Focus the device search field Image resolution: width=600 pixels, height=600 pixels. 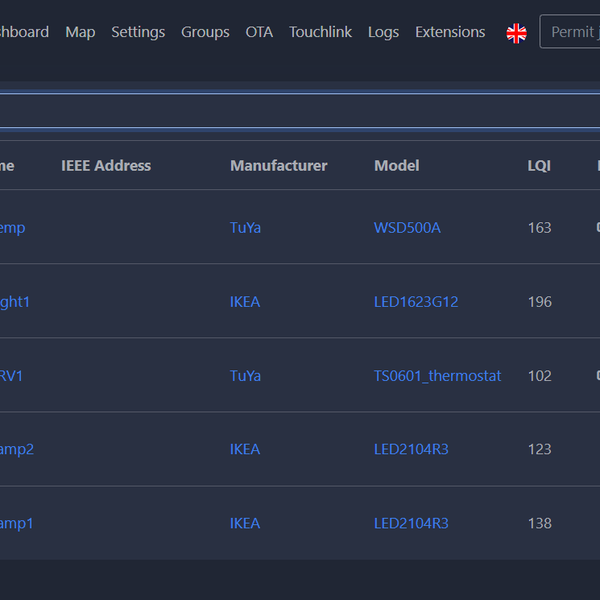pyautogui.click(x=300, y=110)
